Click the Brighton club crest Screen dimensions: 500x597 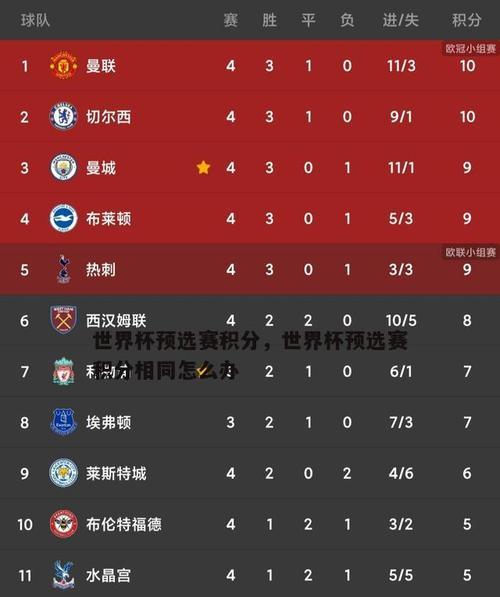64,218
